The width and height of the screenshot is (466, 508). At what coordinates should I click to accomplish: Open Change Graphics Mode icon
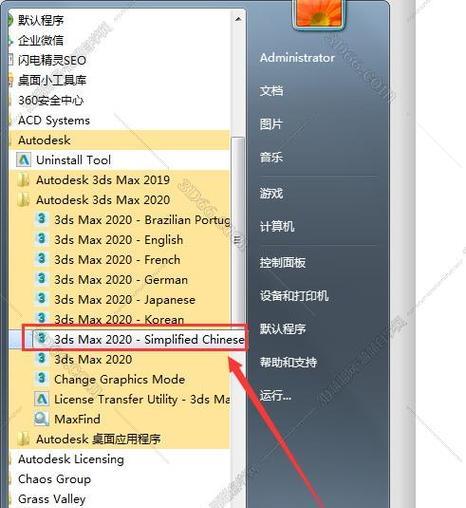click(x=41, y=379)
